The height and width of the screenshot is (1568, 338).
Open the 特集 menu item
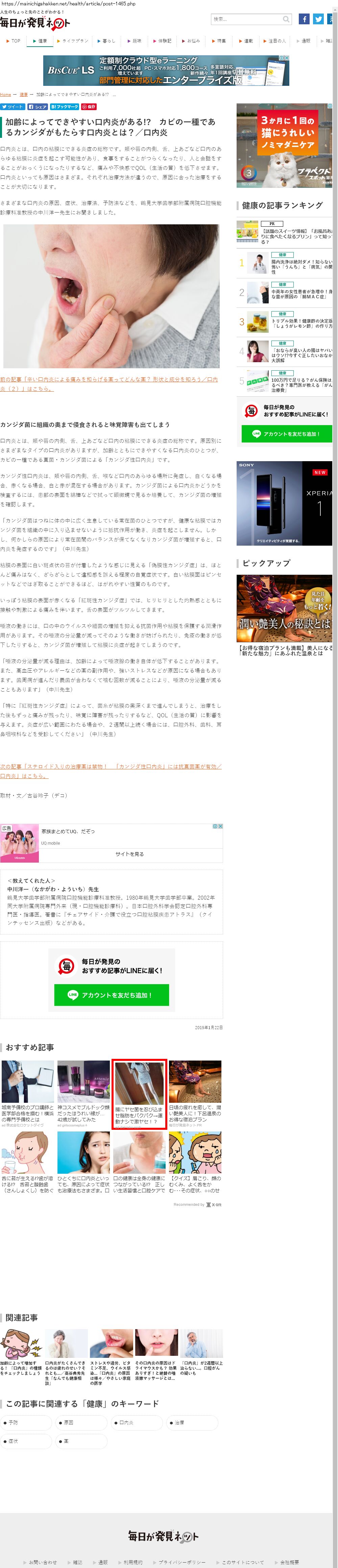(x=219, y=41)
